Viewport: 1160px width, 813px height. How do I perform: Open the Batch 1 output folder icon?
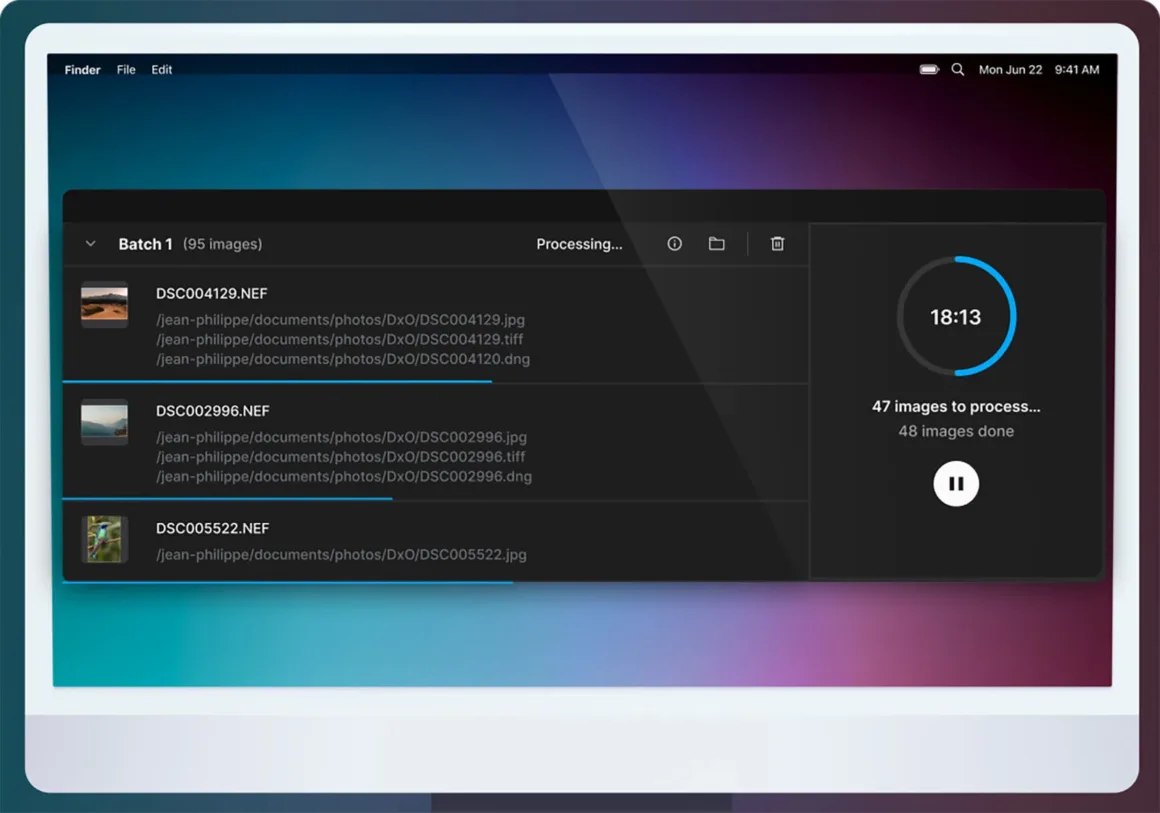[x=716, y=244]
